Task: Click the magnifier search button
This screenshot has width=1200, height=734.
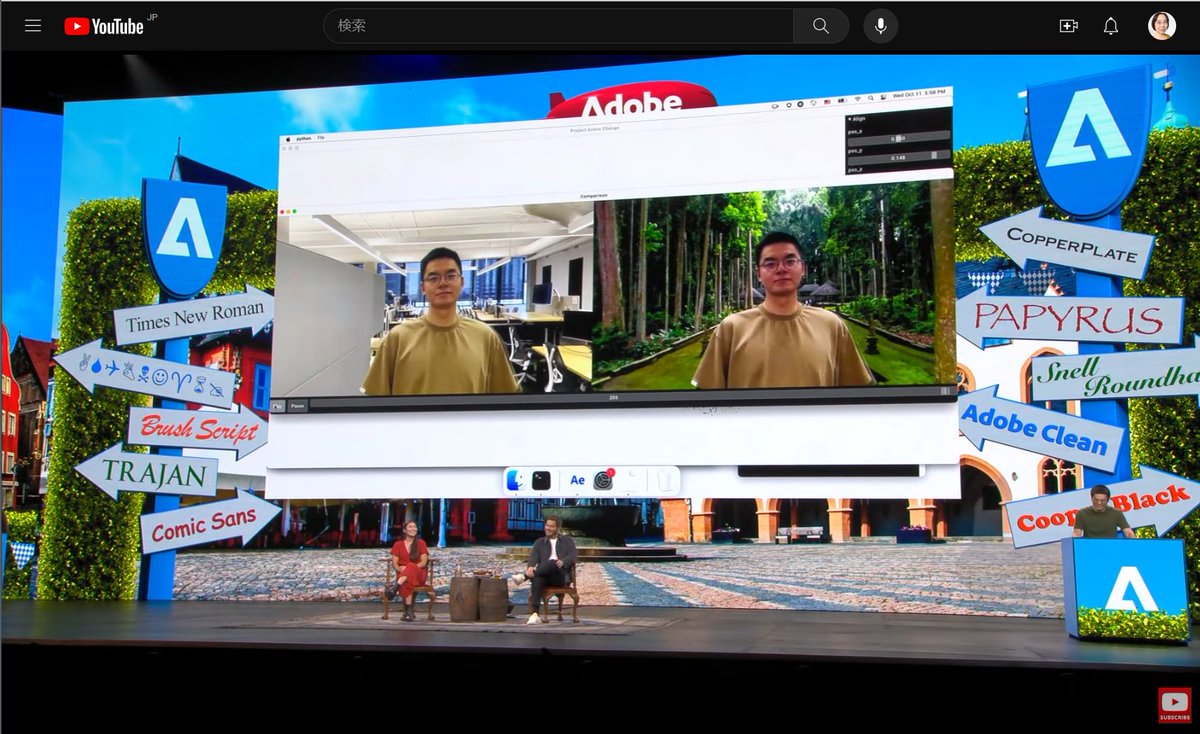Action: point(821,26)
